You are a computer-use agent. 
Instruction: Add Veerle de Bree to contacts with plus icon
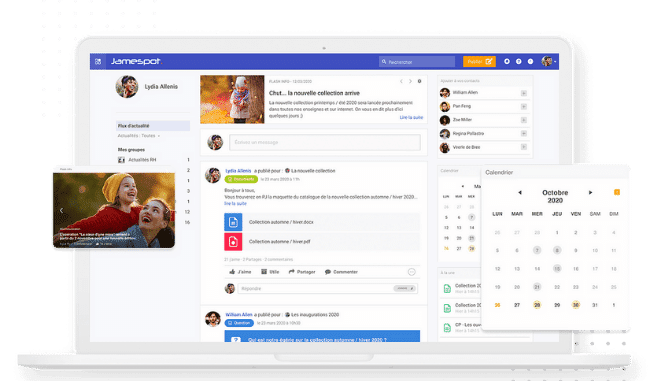[x=524, y=147]
